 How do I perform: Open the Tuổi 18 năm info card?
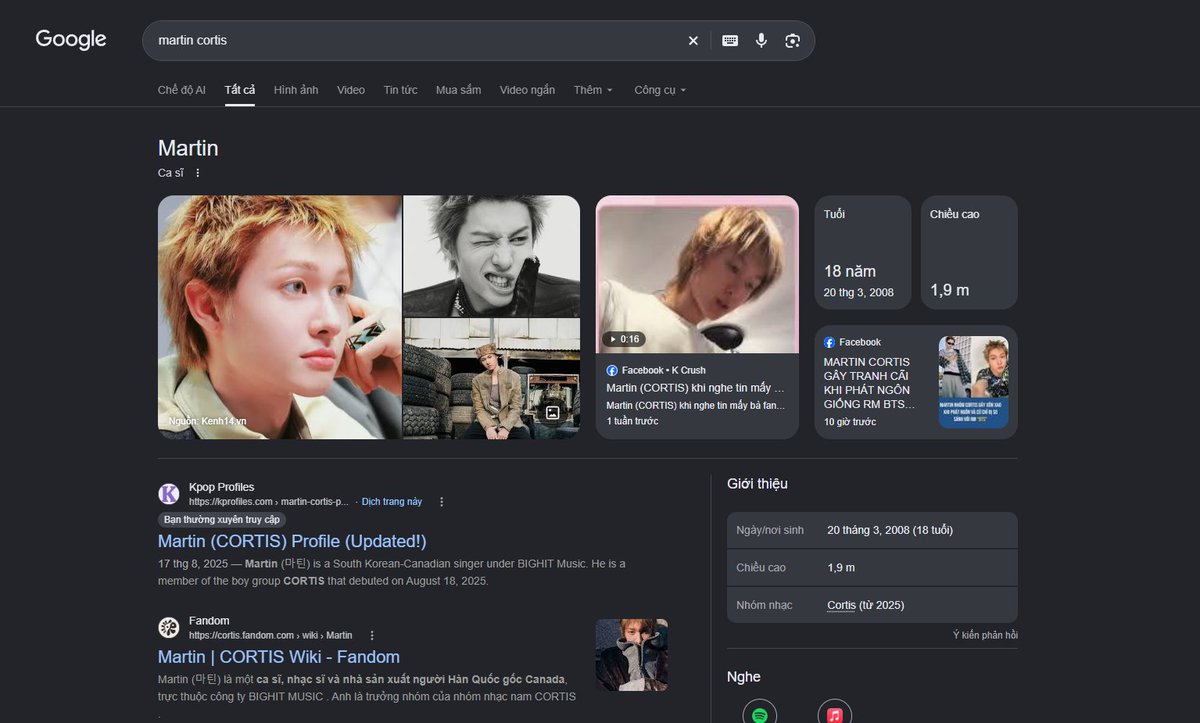point(863,252)
